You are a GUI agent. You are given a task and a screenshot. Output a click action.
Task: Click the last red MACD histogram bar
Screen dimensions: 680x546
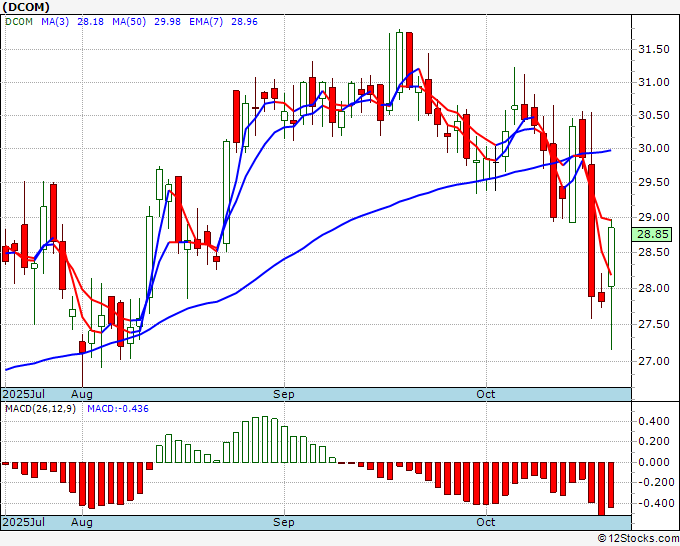(x=611, y=485)
